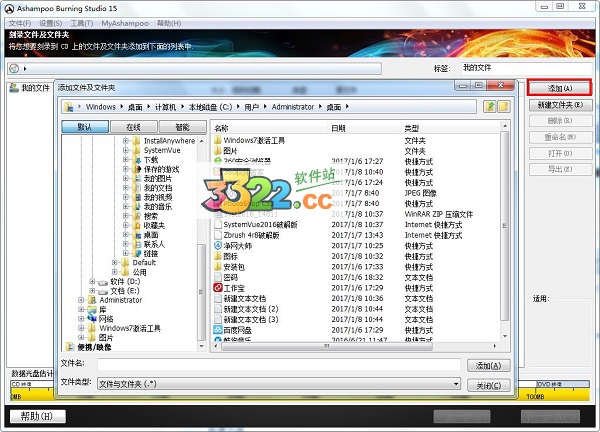
Task: Click 计算机 in breadcrumb path
Action: [x=165, y=107]
